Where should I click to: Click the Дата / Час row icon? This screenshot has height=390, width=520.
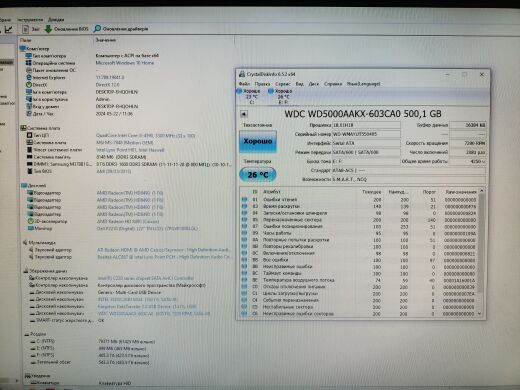click(x=29, y=114)
